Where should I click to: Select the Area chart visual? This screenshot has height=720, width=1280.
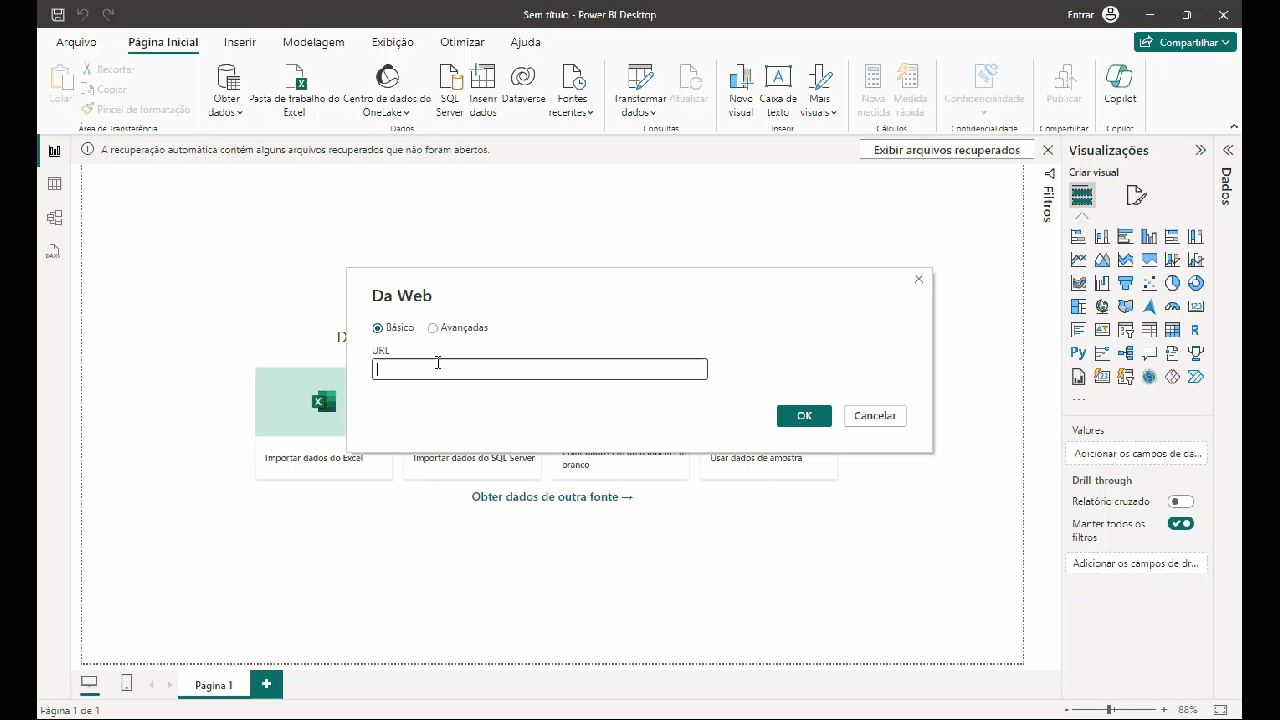click(1102, 260)
